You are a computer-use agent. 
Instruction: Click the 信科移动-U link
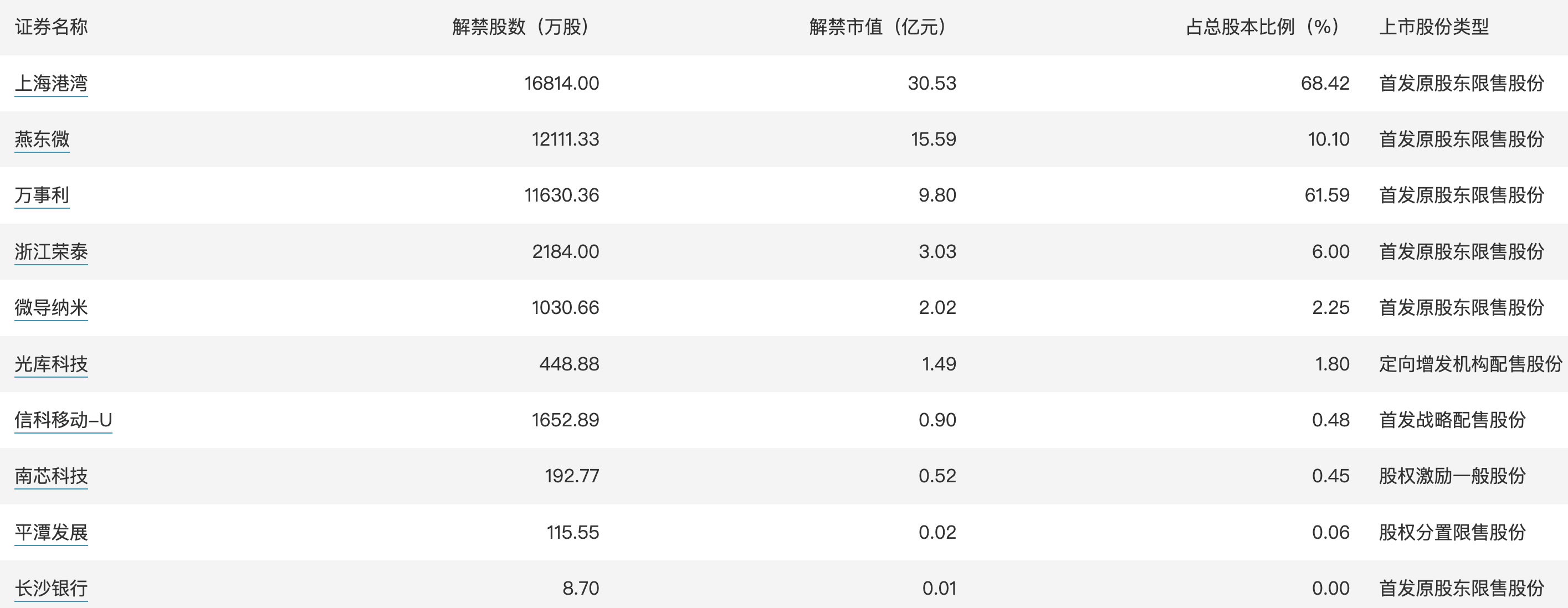click(x=63, y=420)
